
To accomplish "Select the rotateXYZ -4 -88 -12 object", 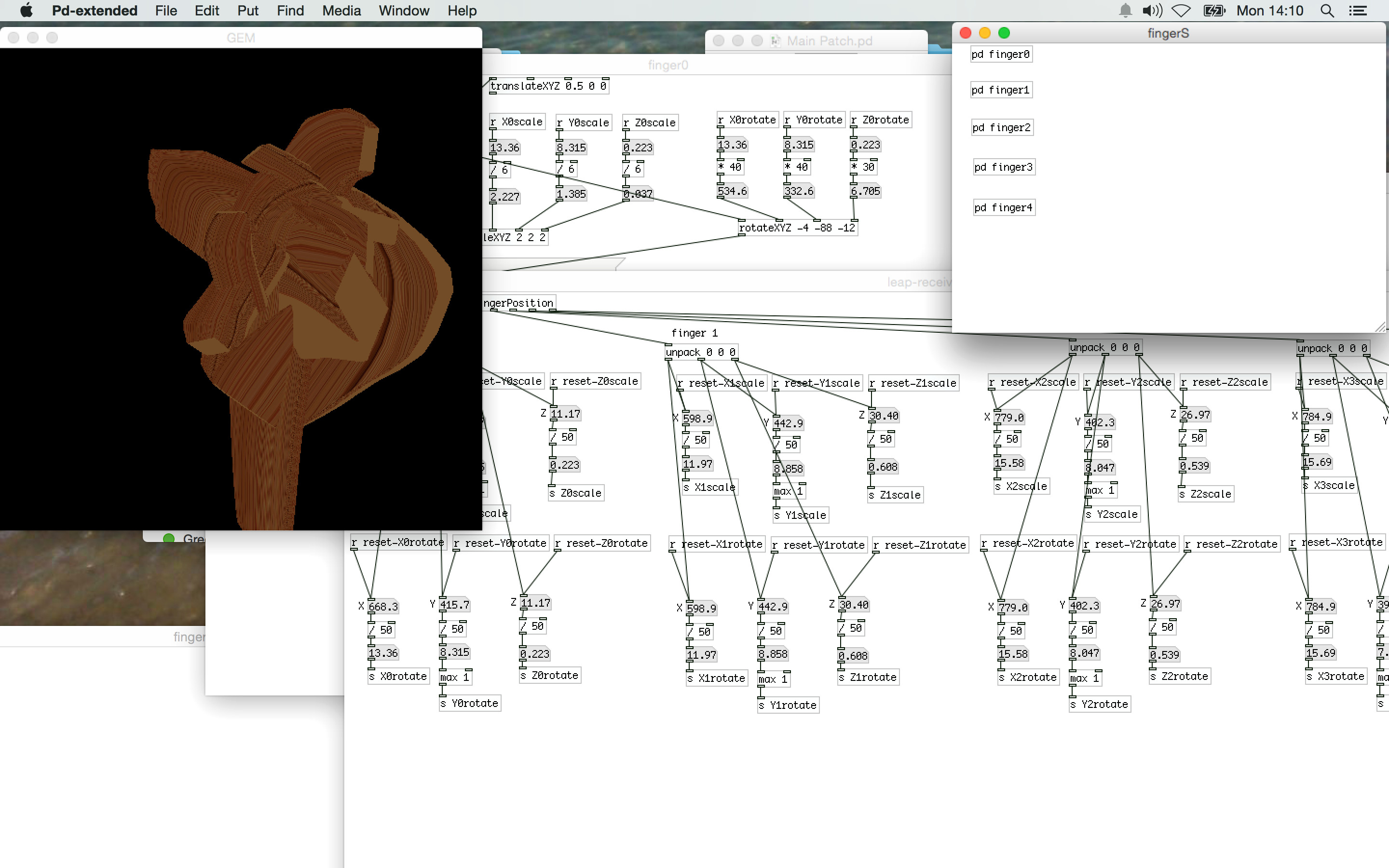I will tap(797, 228).
